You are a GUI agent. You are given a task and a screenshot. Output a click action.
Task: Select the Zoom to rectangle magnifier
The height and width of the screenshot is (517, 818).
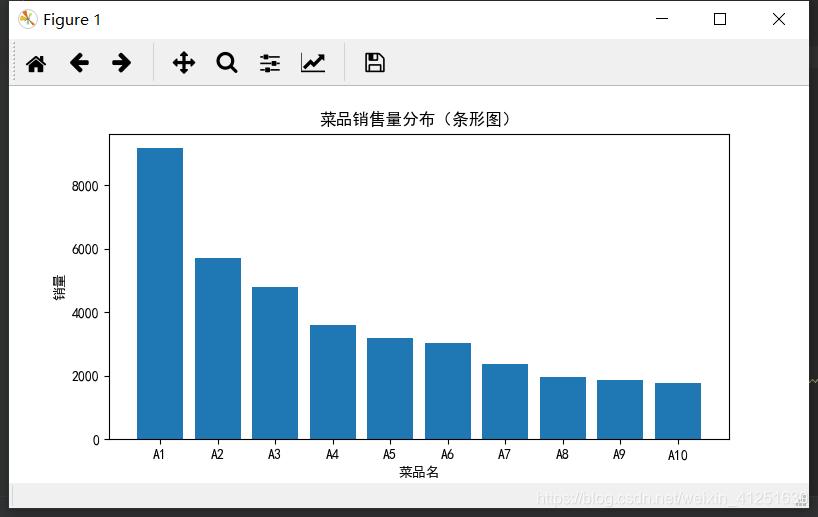227,63
